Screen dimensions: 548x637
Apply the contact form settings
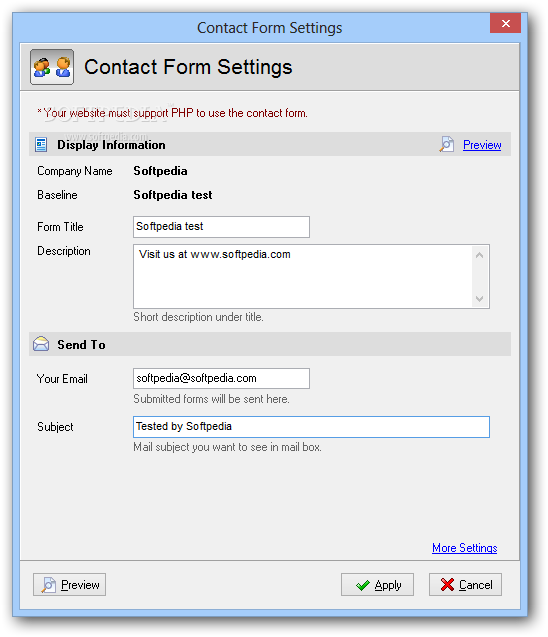coord(377,585)
